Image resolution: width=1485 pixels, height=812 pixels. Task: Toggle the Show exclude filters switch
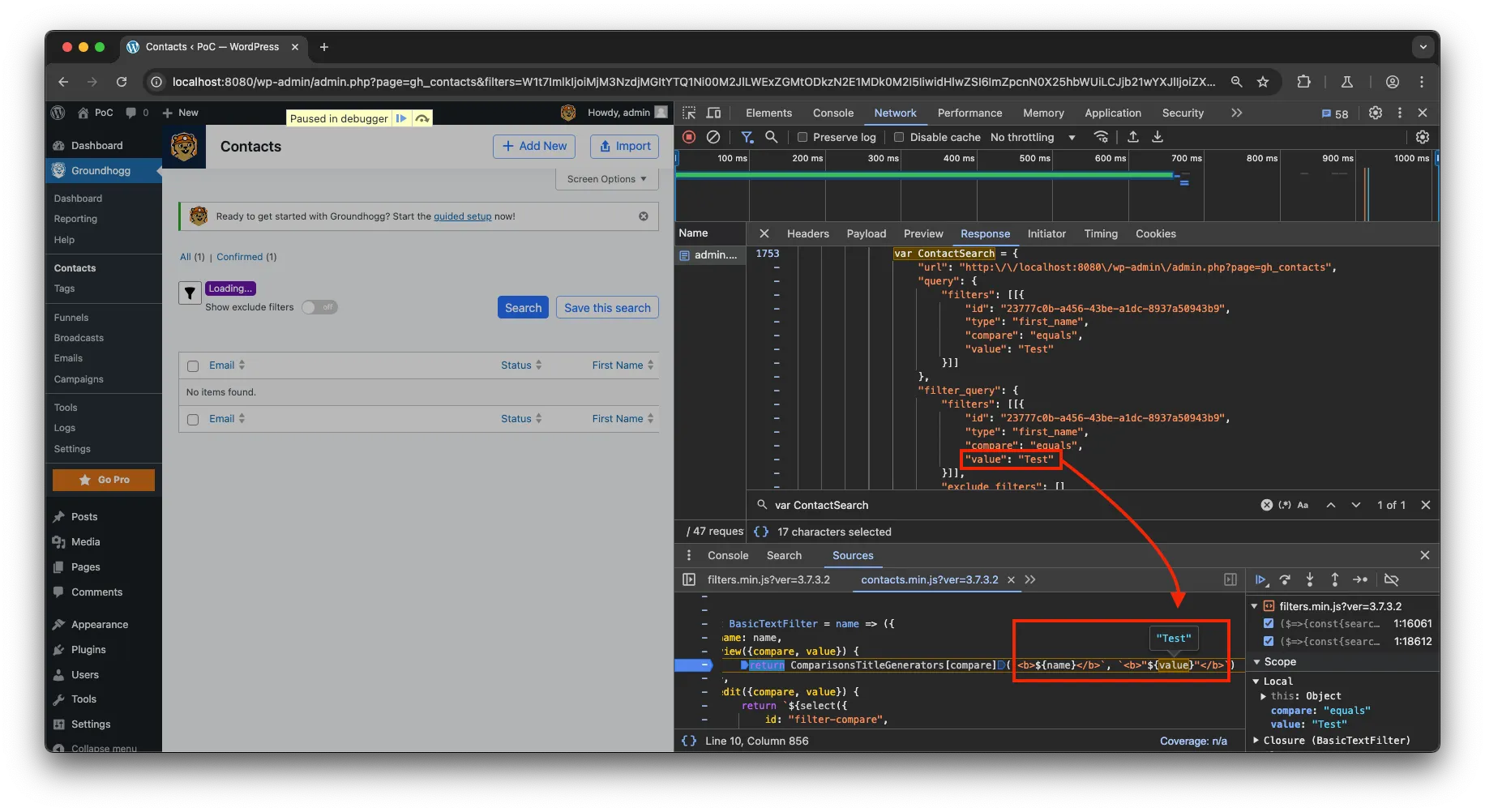pos(319,307)
